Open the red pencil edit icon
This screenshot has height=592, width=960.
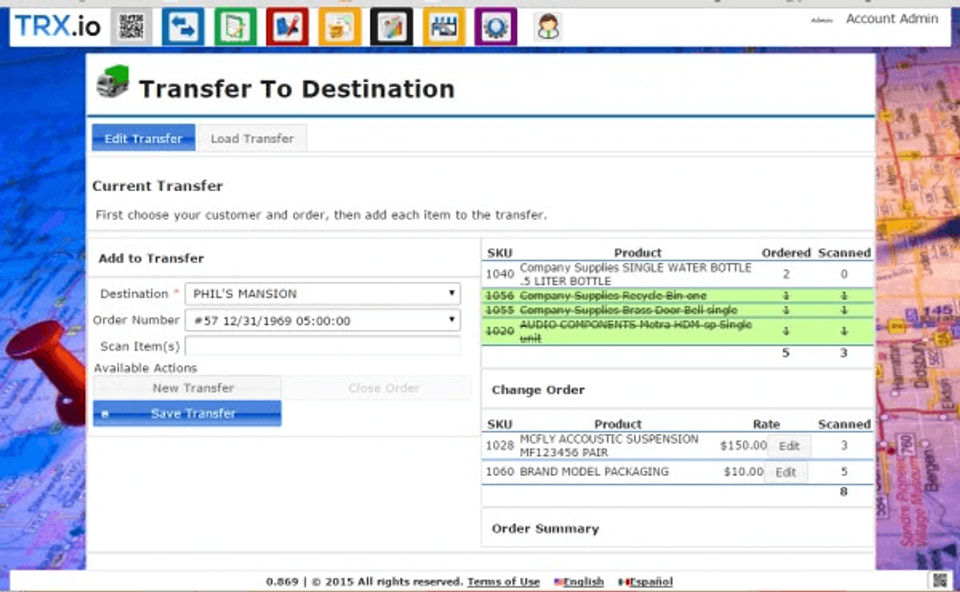pyautogui.click(x=287, y=27)
